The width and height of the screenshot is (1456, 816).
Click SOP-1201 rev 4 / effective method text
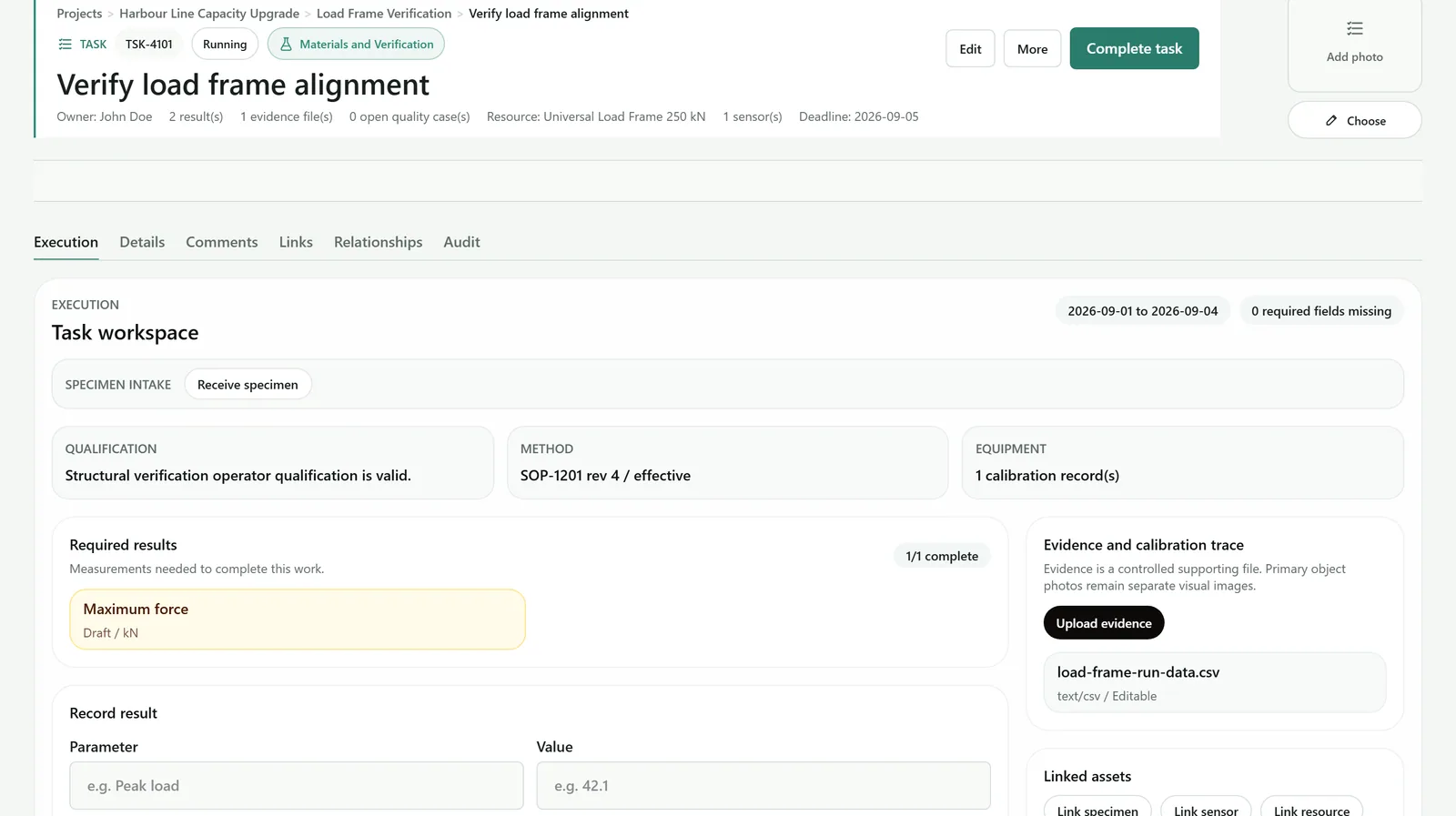605,476
